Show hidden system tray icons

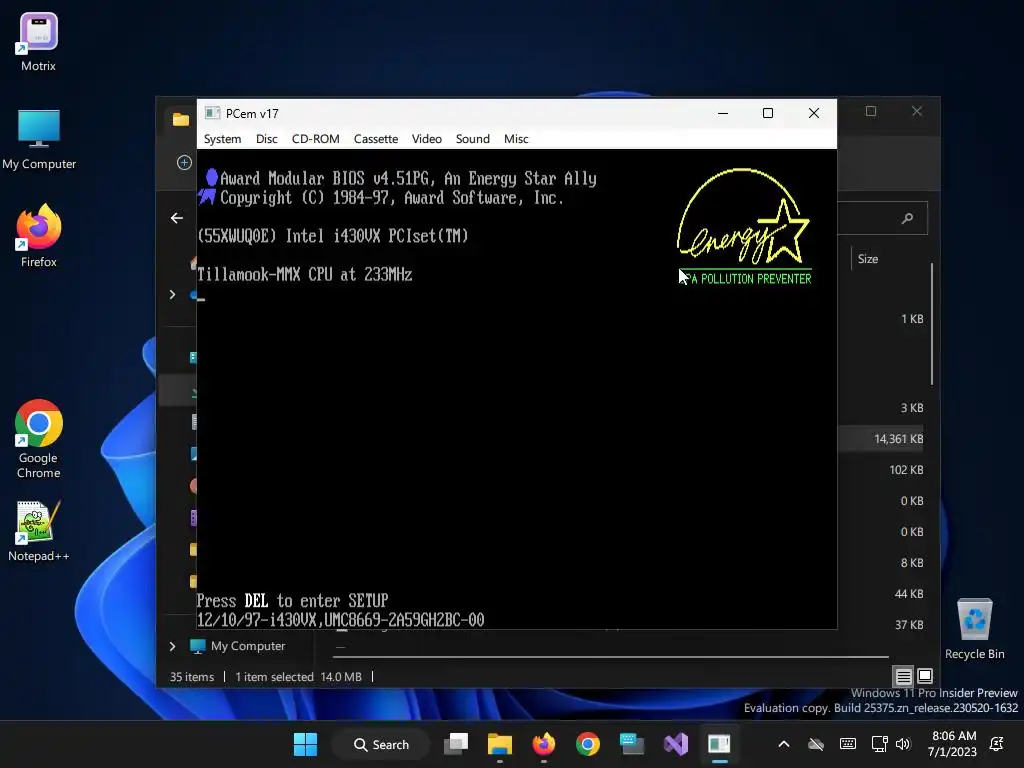[784, 744]
